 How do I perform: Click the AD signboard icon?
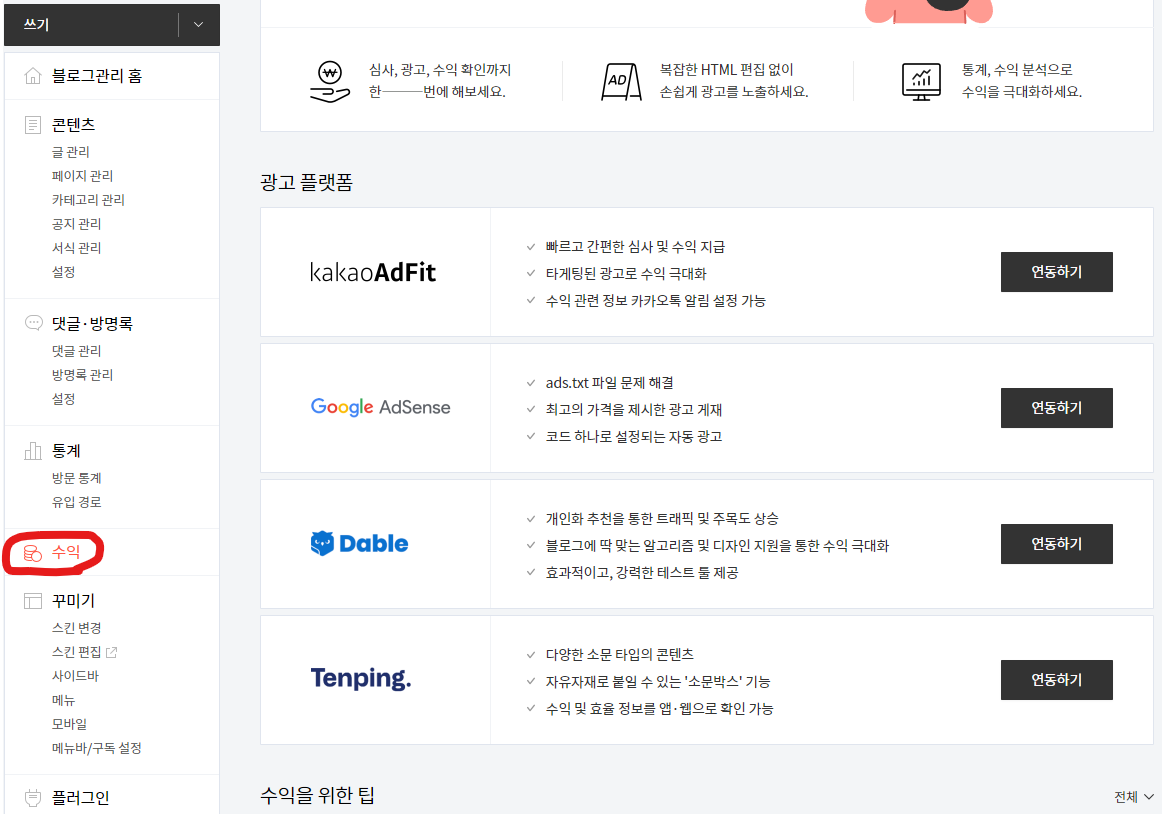coord(621,82)
